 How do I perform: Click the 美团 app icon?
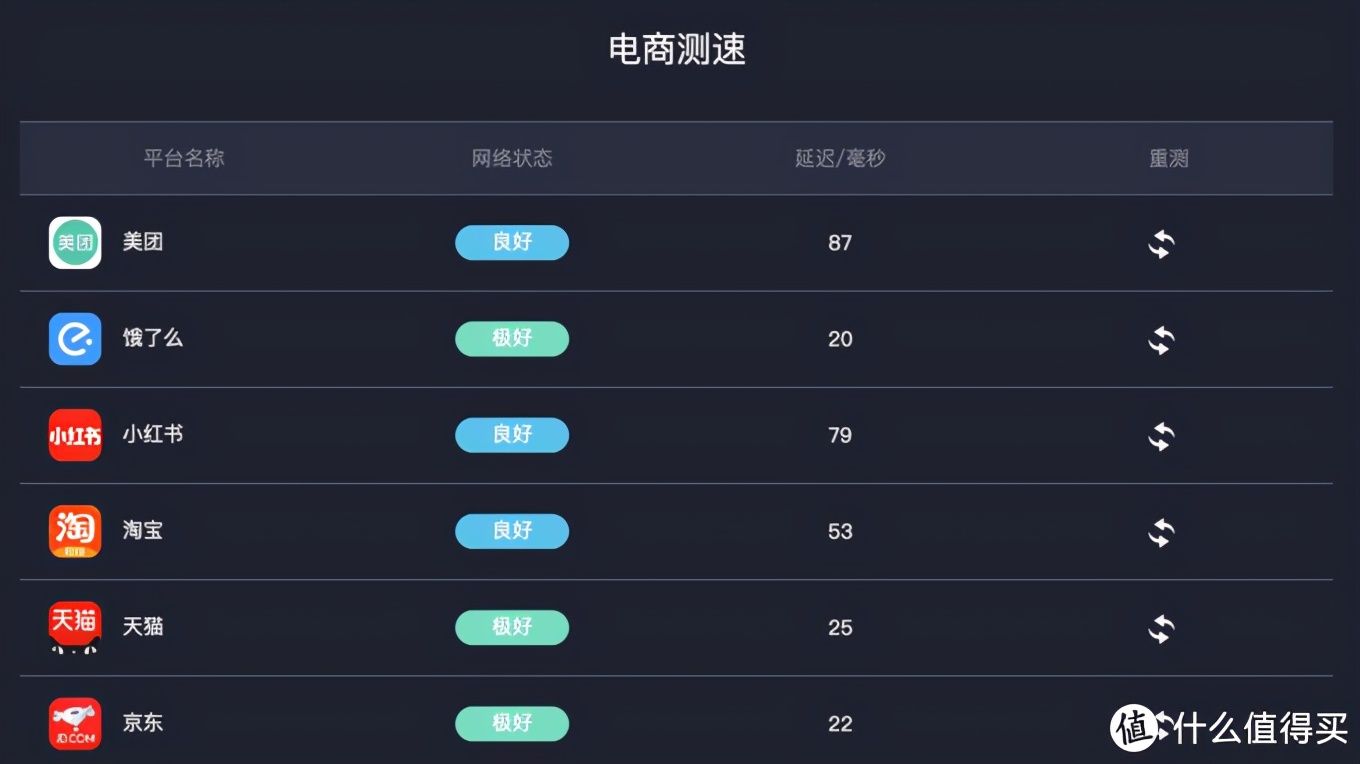click(75, 243)
